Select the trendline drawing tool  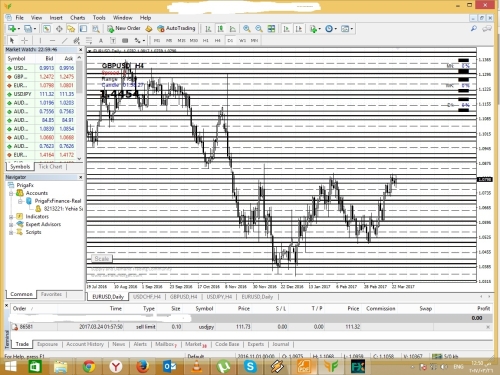click(64, 41)
